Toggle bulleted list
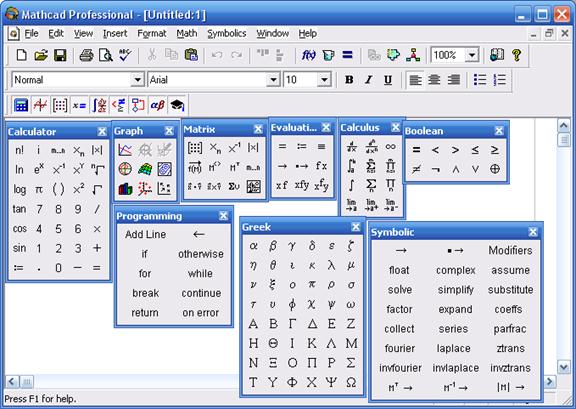Screen dimensions: 576x409 (480, 80)
